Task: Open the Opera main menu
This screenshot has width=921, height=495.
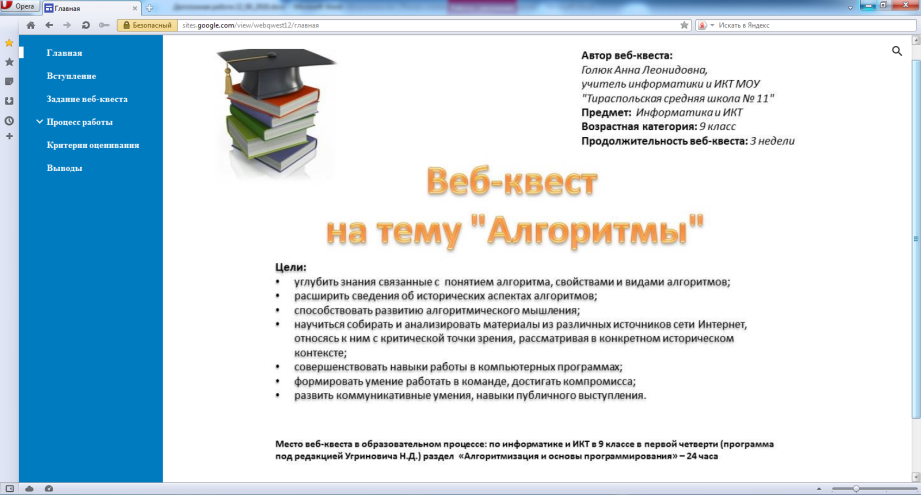Action: pyautogui.click(x=20, y=6)
